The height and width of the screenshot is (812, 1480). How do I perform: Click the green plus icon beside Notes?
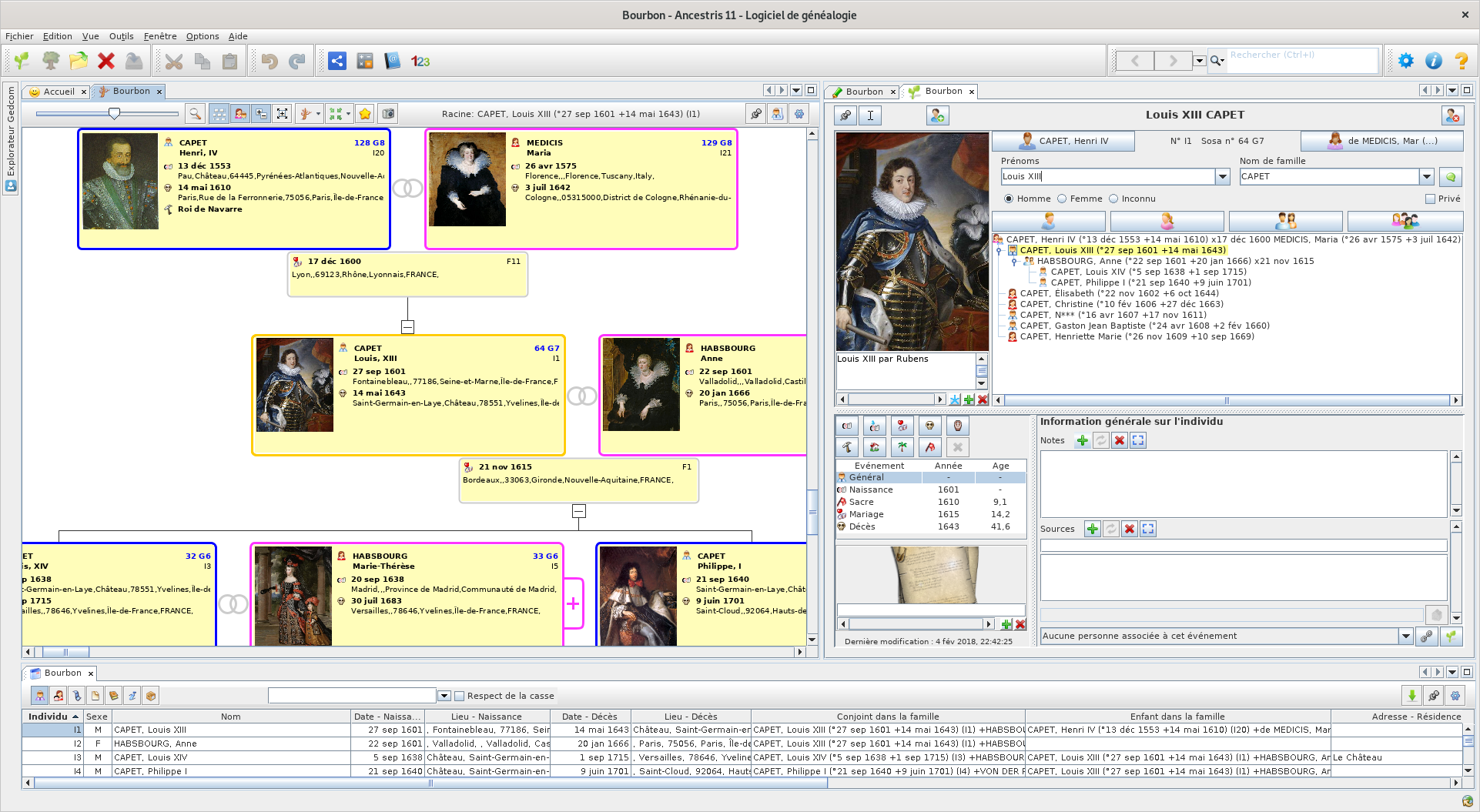coord(1083,440)
